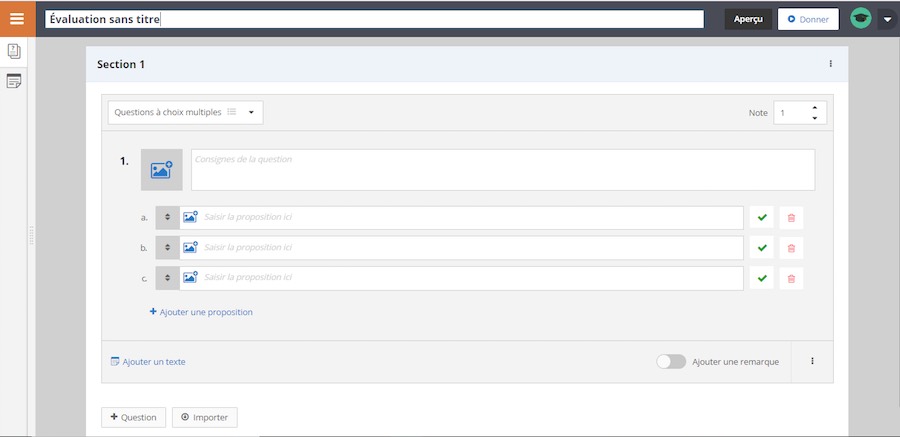Open question options three-dot menu
This screenshot has height=437, width=900.
[812, 362]
